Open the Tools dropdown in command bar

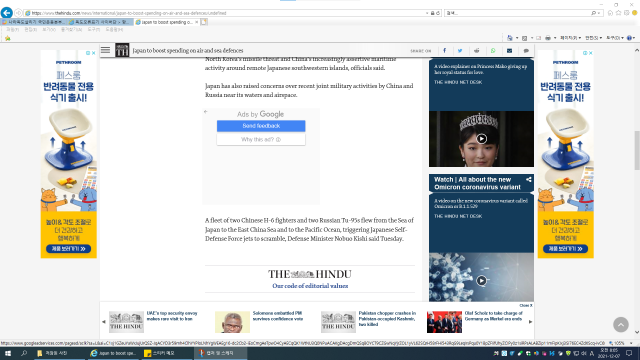tap(615, 38)
